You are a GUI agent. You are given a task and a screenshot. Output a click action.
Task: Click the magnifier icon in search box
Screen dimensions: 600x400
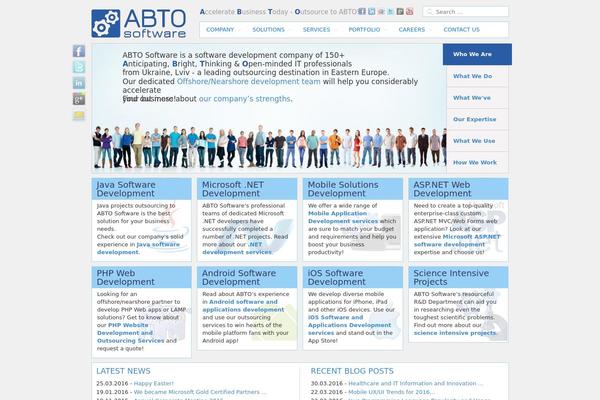[429, 12]
